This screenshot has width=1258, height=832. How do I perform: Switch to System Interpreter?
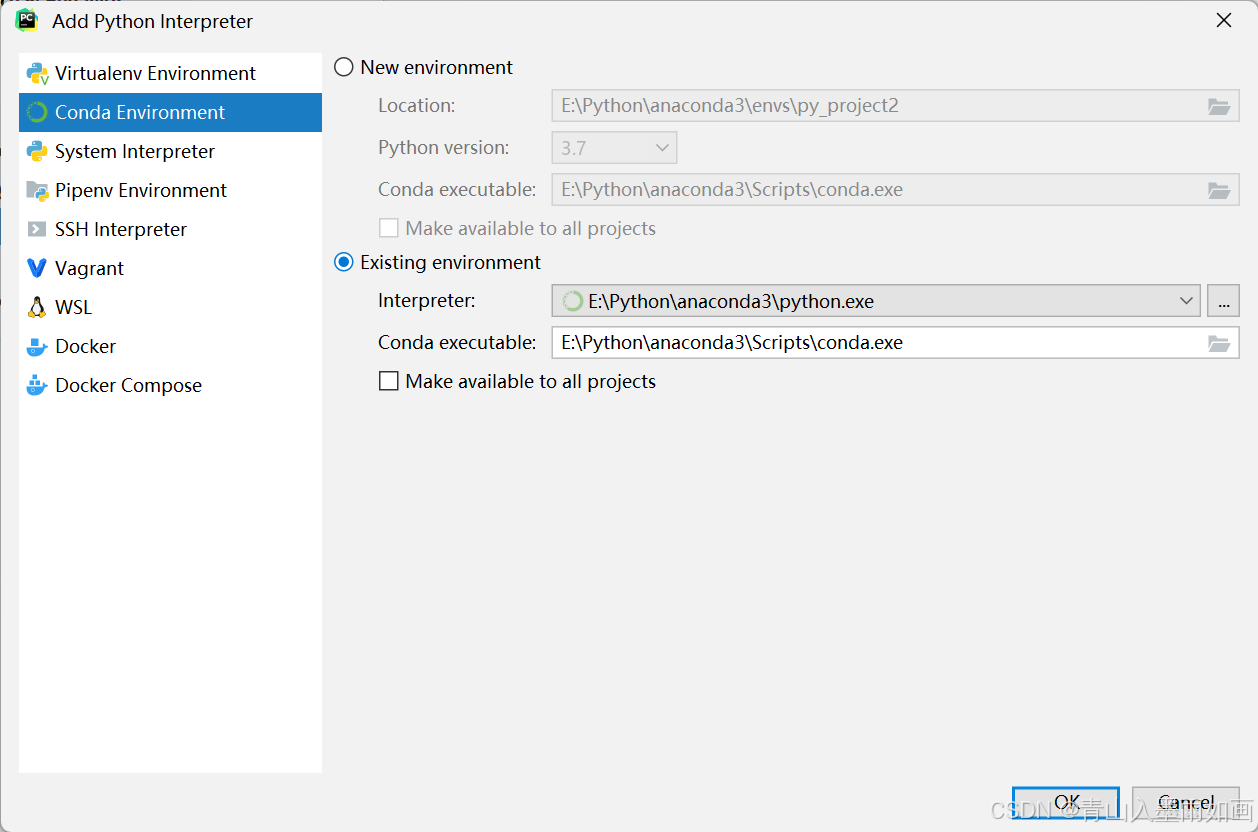(170, 152)
